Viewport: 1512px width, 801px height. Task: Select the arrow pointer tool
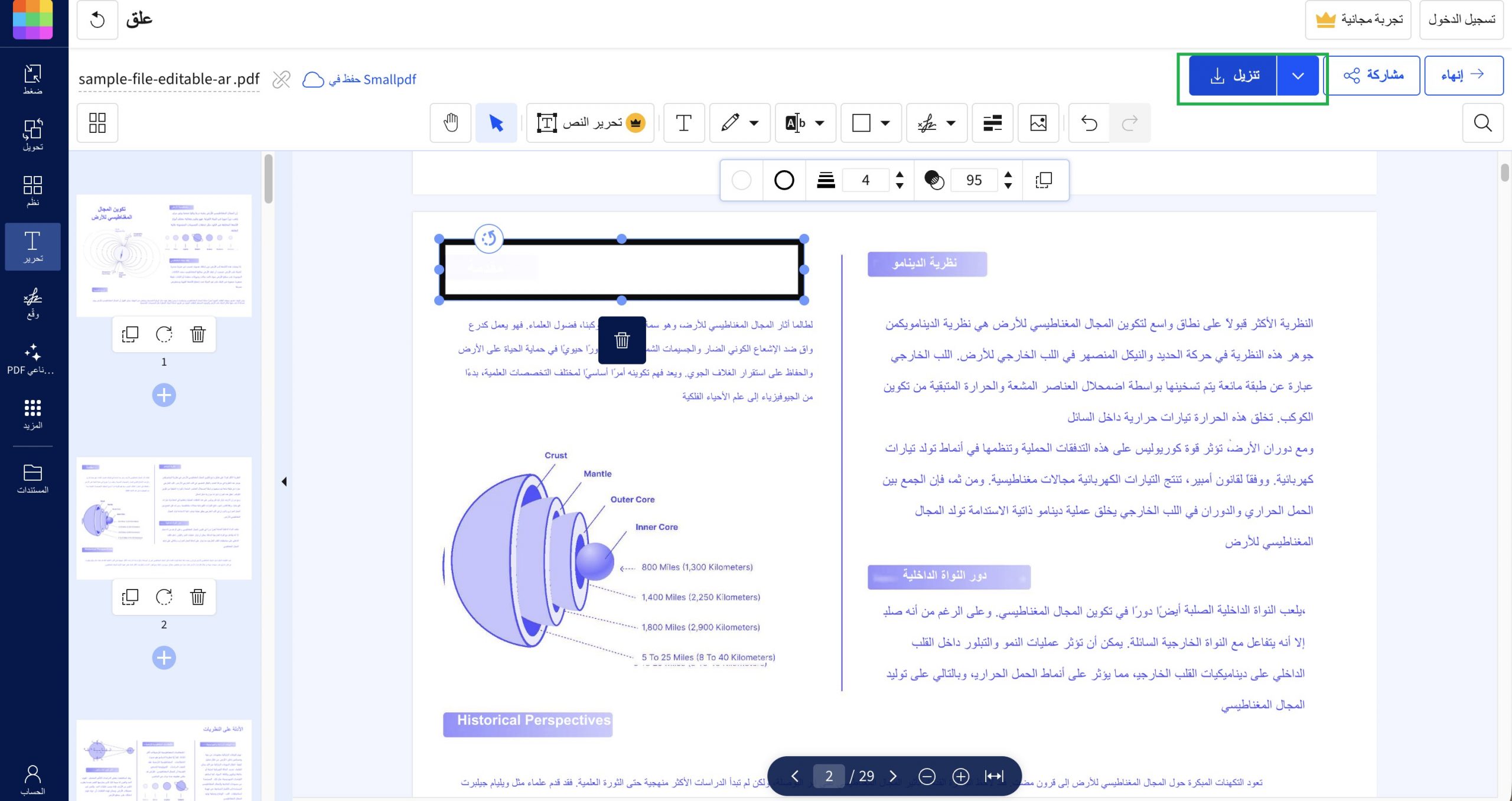[496, 123]
